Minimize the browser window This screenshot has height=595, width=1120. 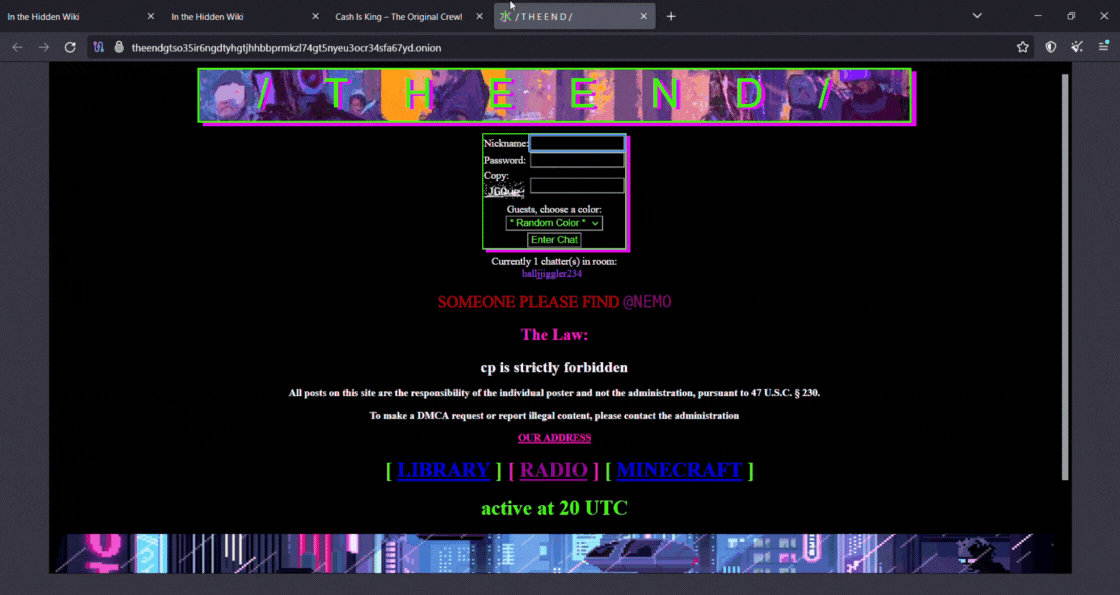[1038, 16]
